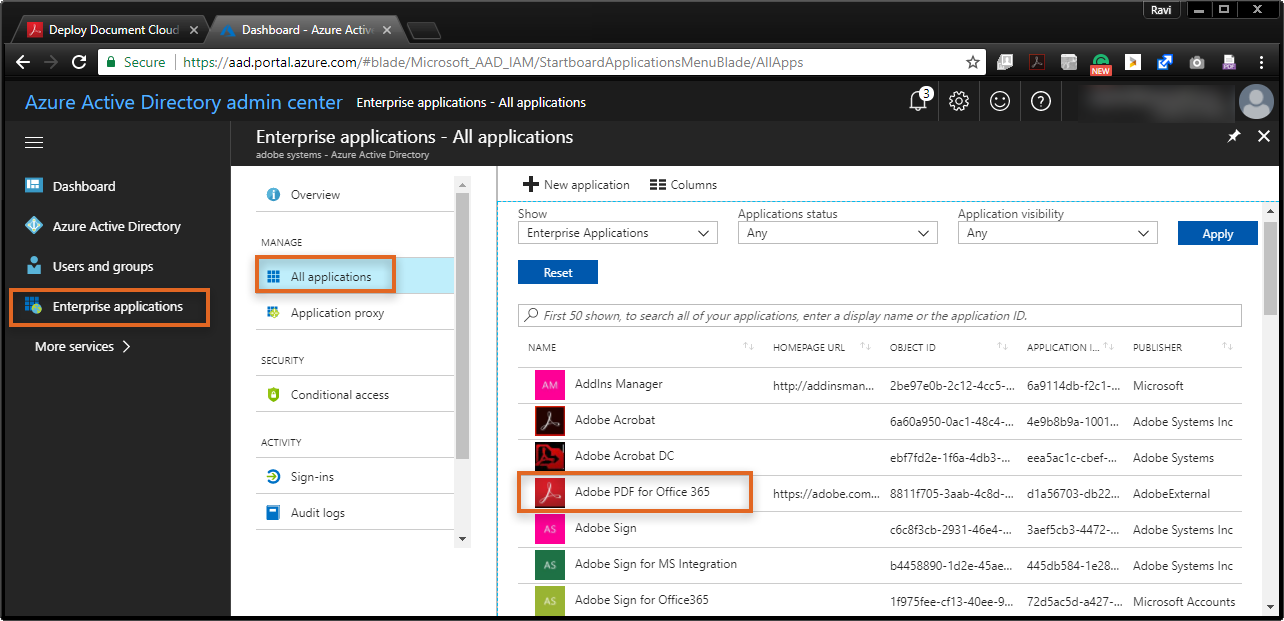Screen dimensions: 1284x621
Task: Open the Applications status dropdown
Action: pos(838,233)
